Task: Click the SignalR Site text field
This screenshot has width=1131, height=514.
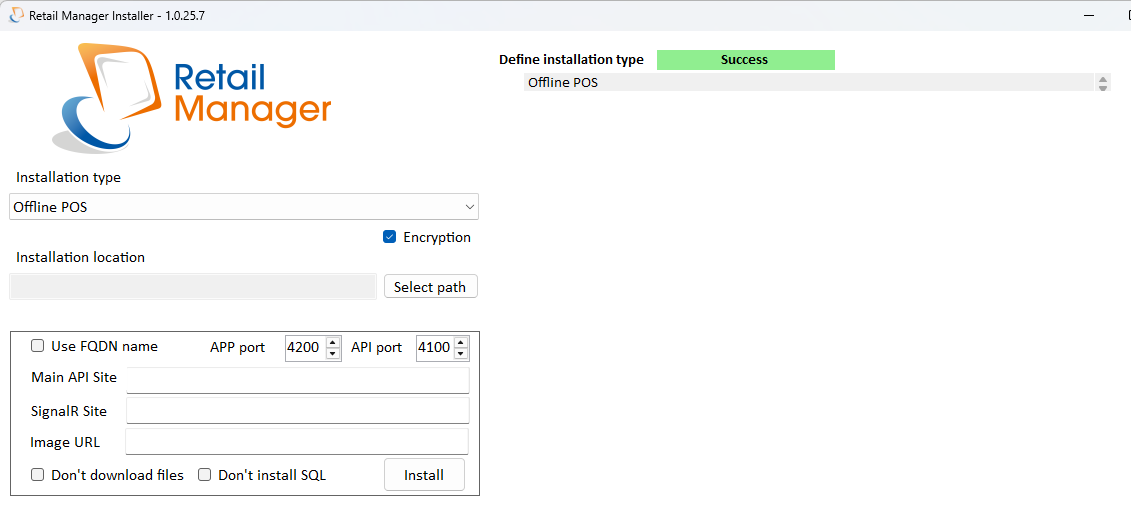Action: point(298,411)
